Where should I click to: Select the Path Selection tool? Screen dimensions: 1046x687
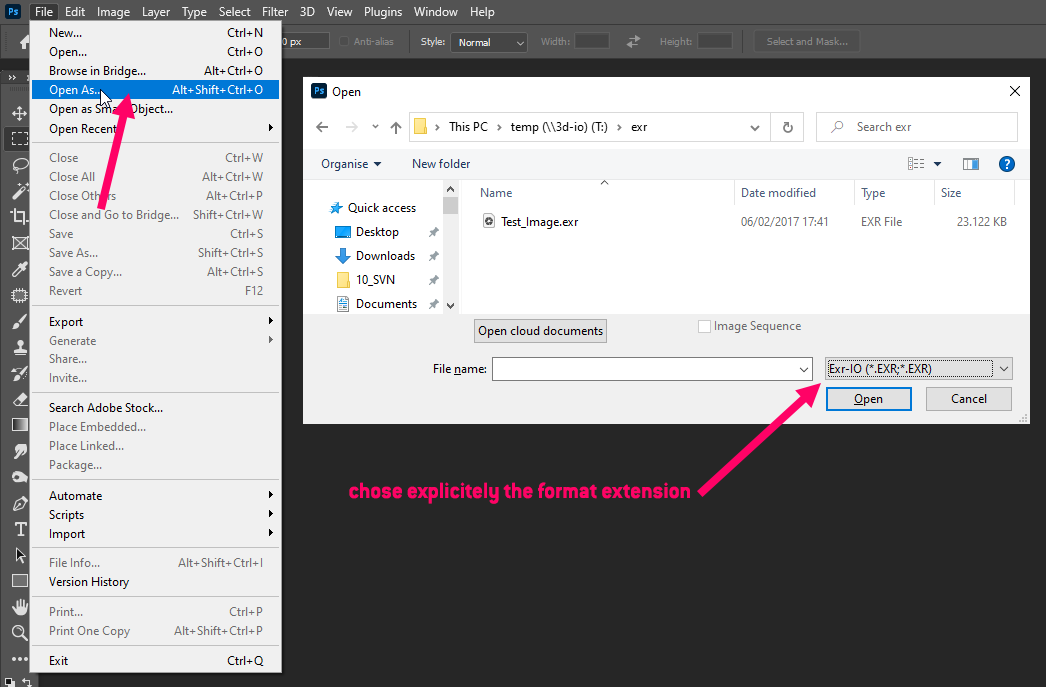(19, 555)
